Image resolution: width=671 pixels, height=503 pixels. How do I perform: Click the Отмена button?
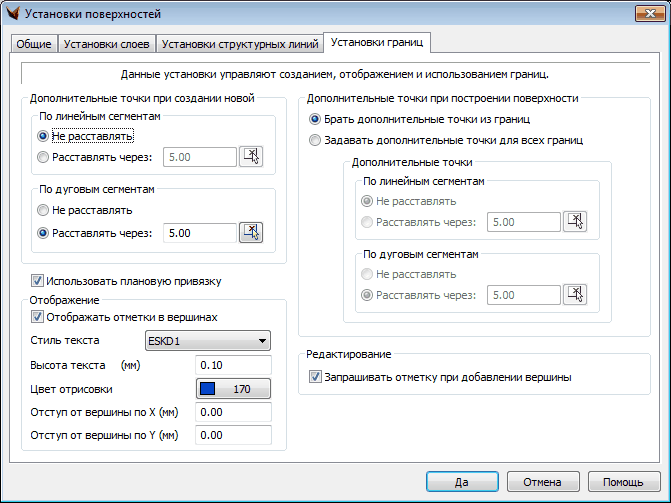coord(542,481)
